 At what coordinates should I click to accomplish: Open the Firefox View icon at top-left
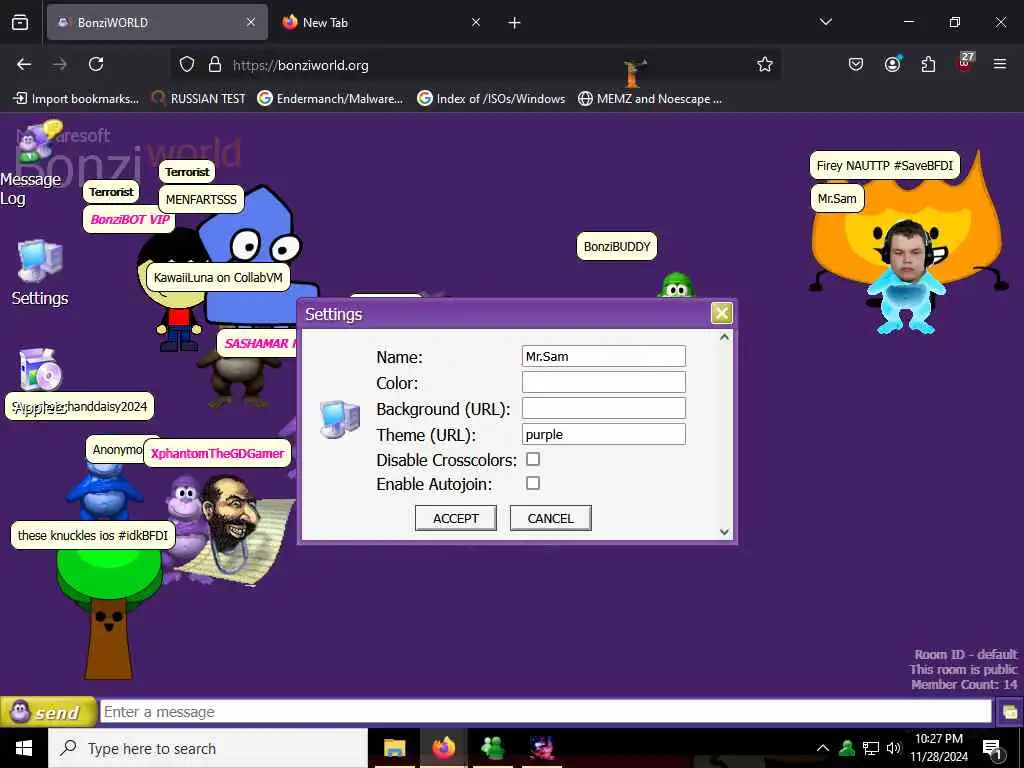tap(20, 22)
